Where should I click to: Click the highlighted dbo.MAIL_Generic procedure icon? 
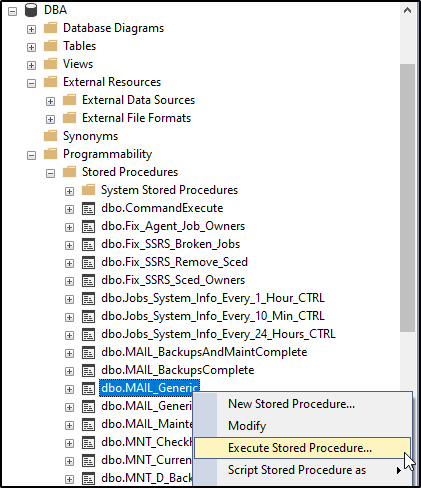88,389
